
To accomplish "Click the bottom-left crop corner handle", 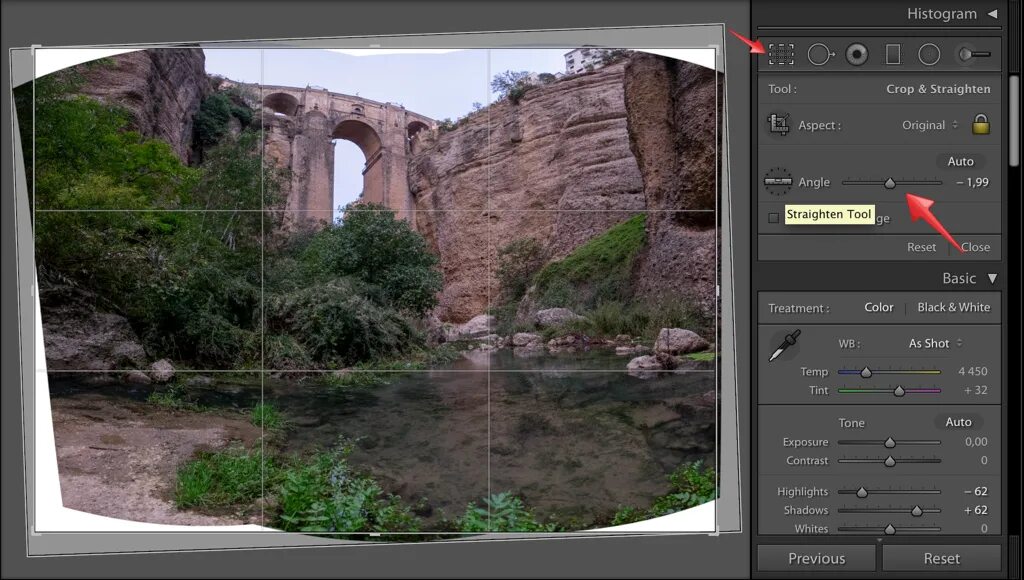I will 35,532.
